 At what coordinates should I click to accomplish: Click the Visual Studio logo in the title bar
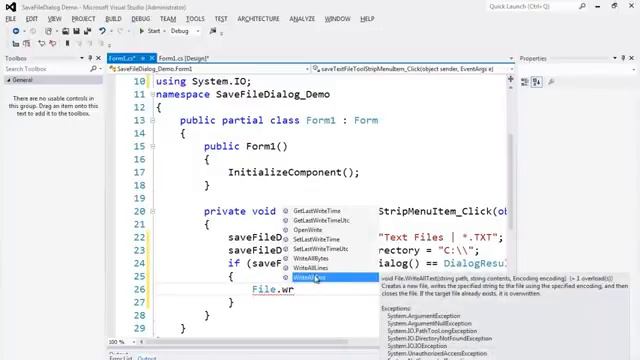click(11, 7)
